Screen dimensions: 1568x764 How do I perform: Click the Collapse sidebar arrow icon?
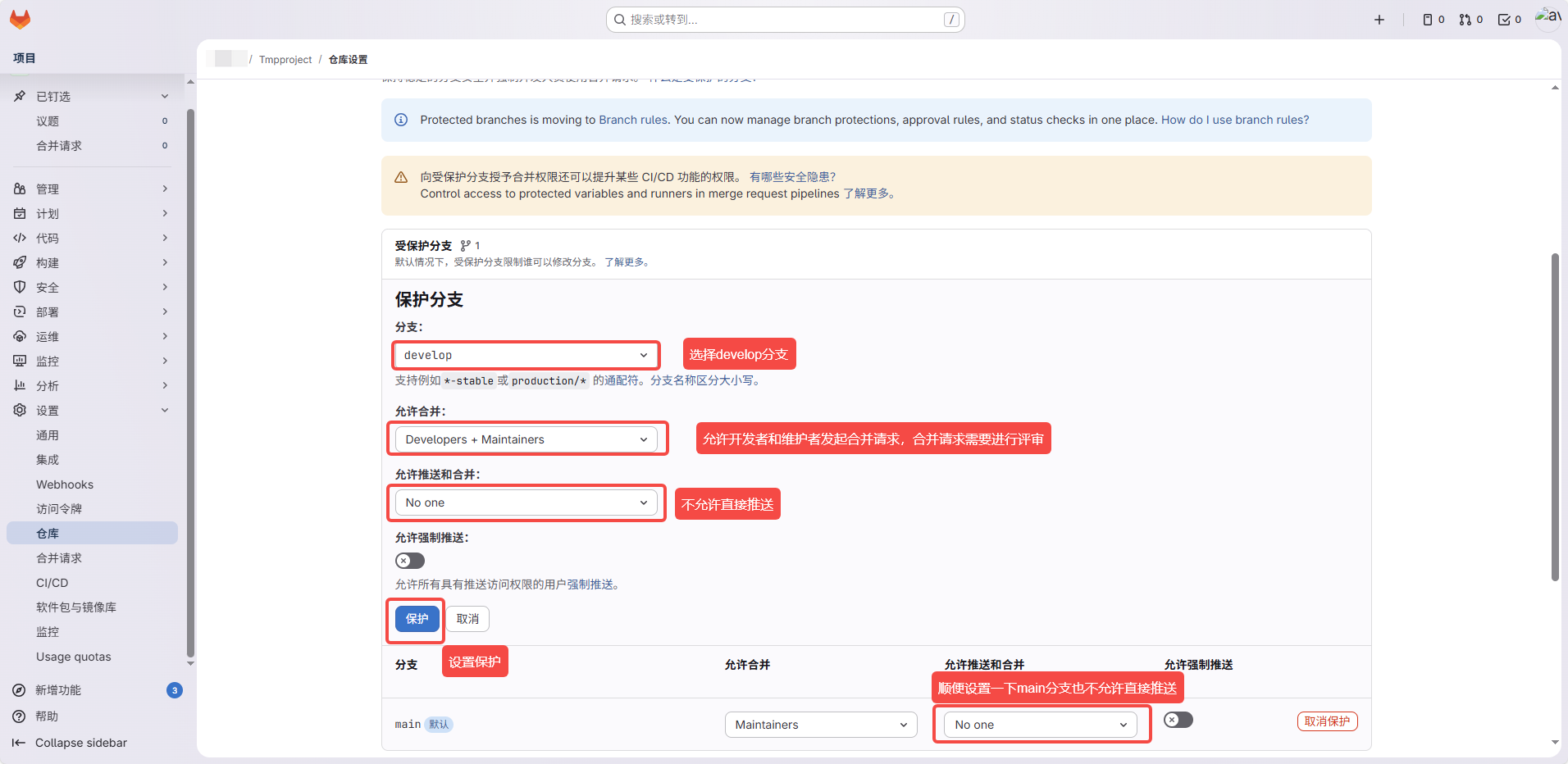19,743
